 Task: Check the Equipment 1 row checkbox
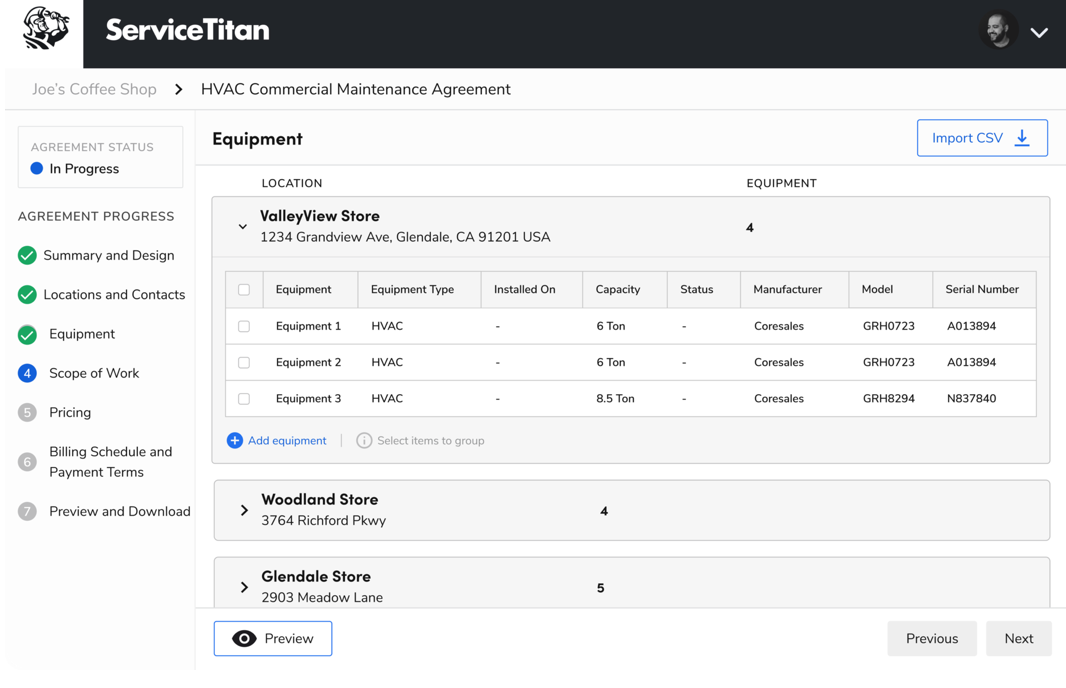click(x=244, y=326)
